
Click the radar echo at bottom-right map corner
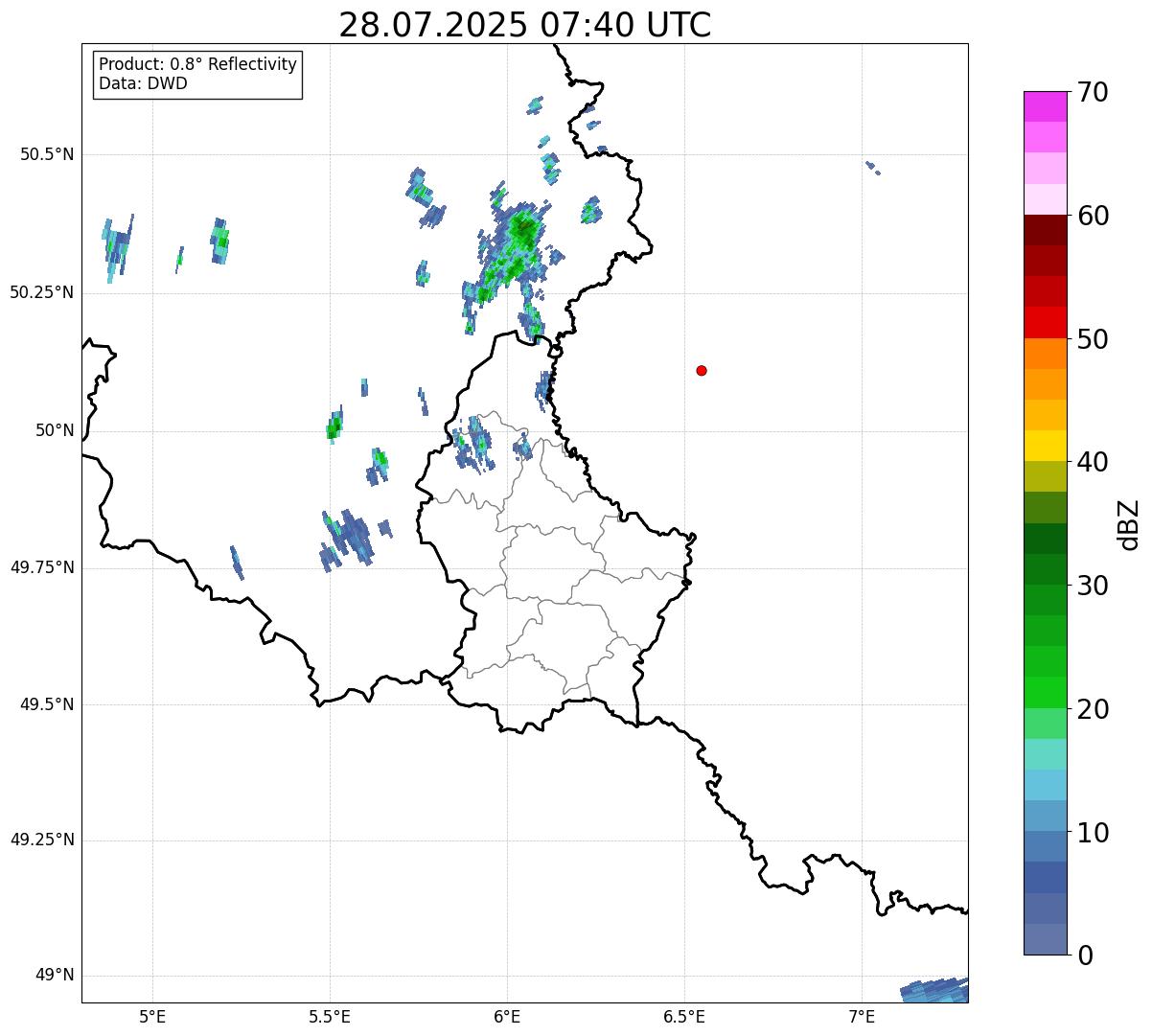click(x=935, y=991)
